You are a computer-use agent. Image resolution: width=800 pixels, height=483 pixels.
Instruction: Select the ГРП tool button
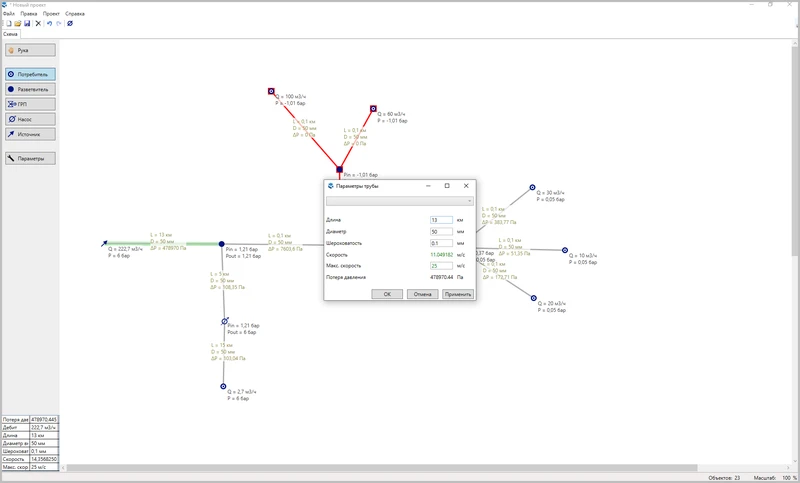[29, 104]
